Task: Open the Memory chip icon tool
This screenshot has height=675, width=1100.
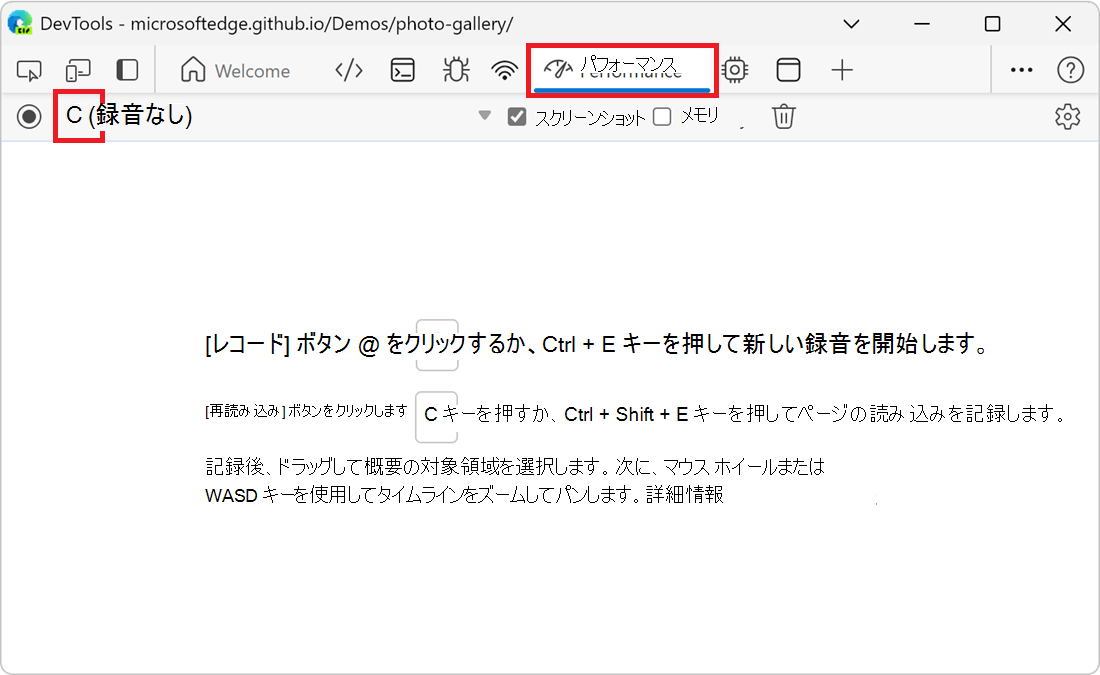Action: point(735,70)
